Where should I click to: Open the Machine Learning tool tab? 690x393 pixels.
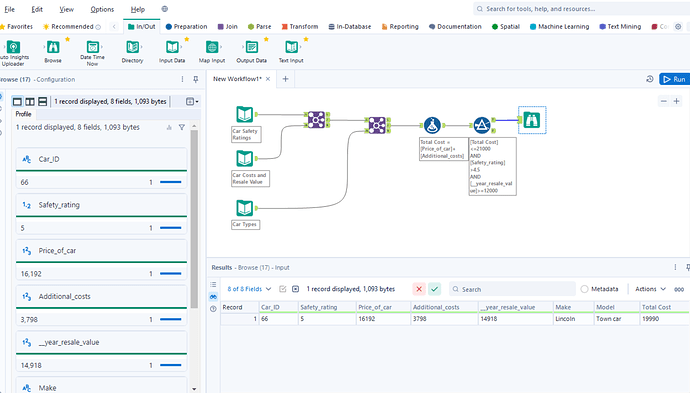point(559,26)
